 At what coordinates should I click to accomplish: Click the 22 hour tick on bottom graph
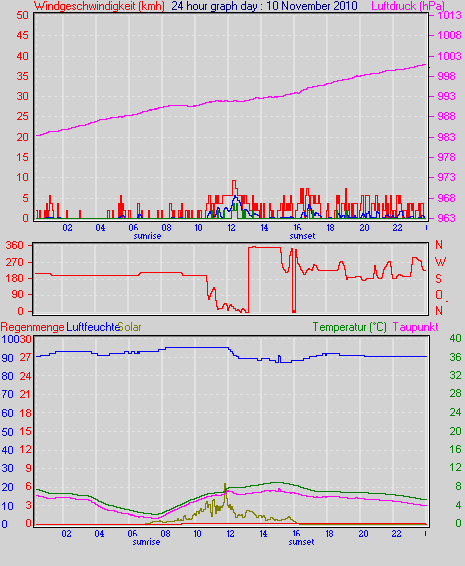coord(396,534)
